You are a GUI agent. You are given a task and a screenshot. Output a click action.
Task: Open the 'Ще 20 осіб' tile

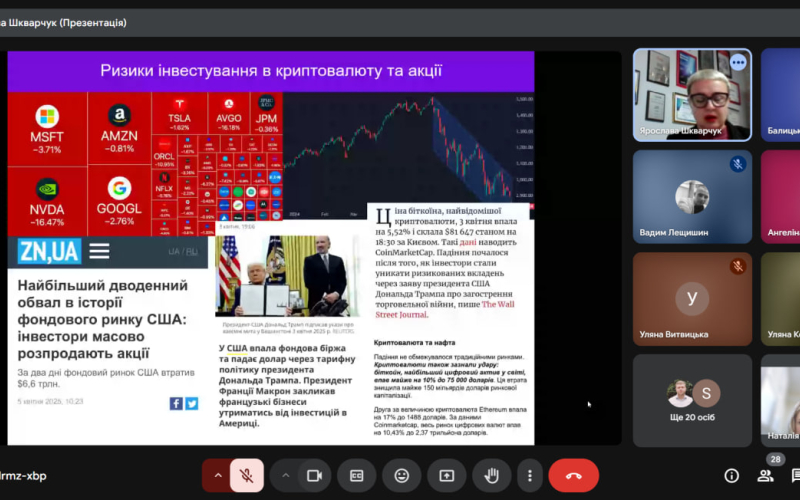pyautogui.click(x=692, y=401)
